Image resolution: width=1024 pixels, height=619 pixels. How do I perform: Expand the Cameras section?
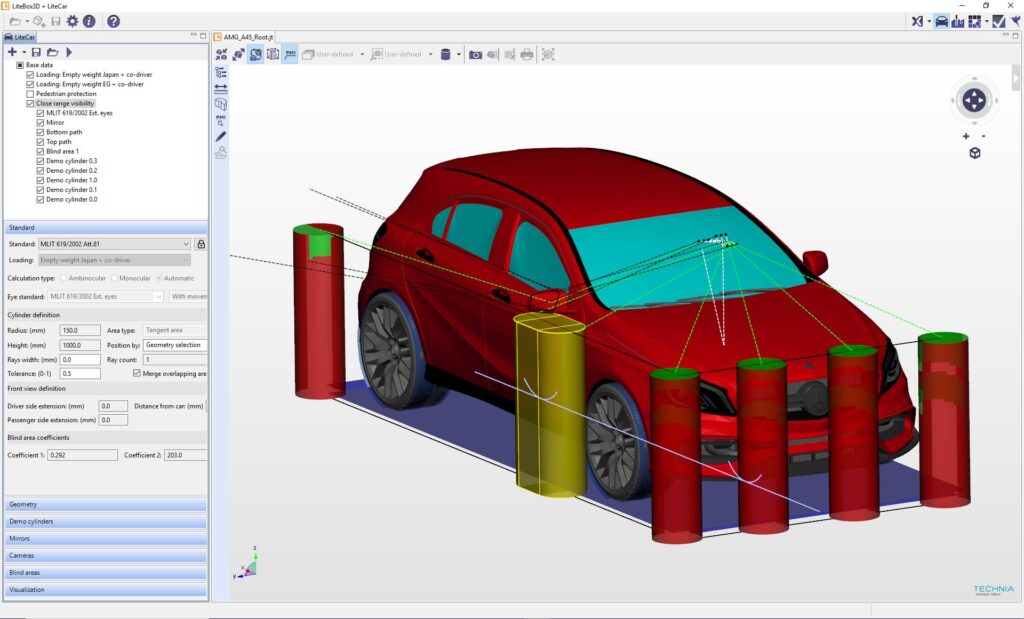tap(106, 555)
